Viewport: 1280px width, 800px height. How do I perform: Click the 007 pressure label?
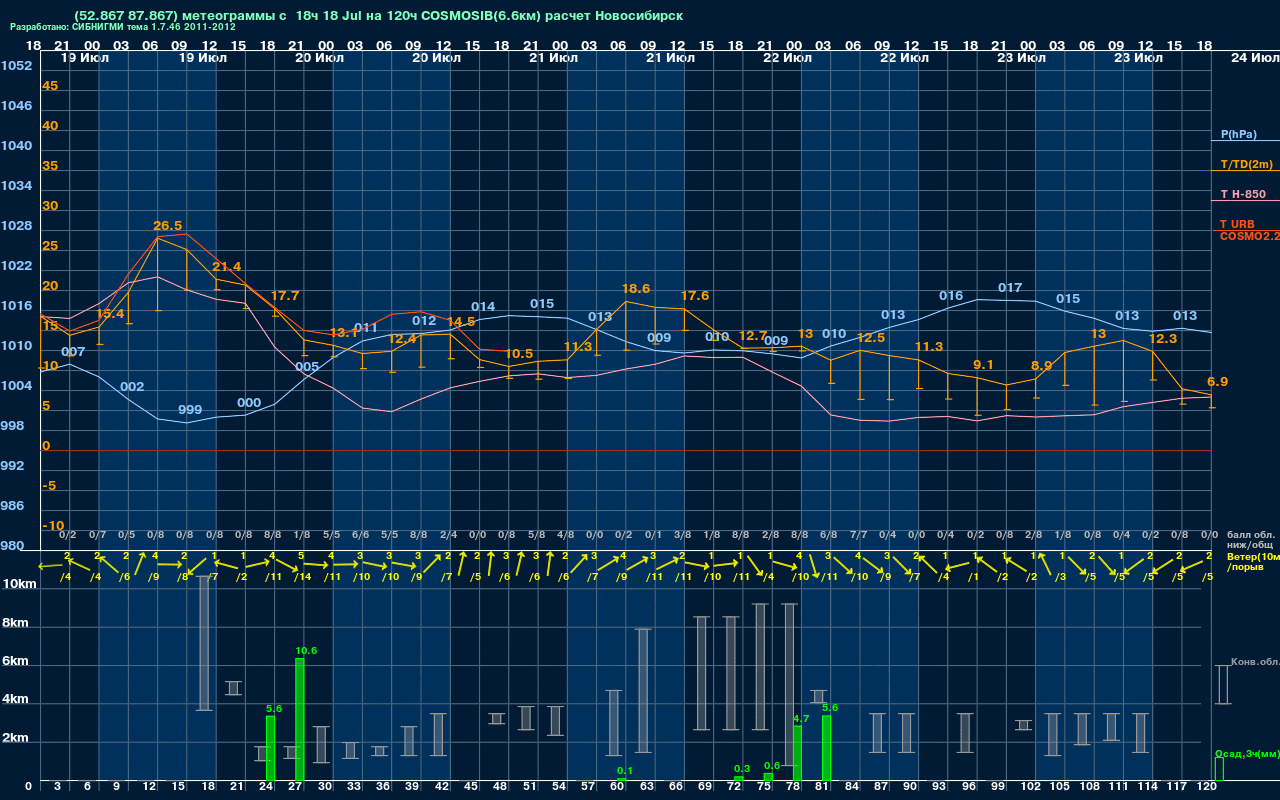(x=73, y=352)
